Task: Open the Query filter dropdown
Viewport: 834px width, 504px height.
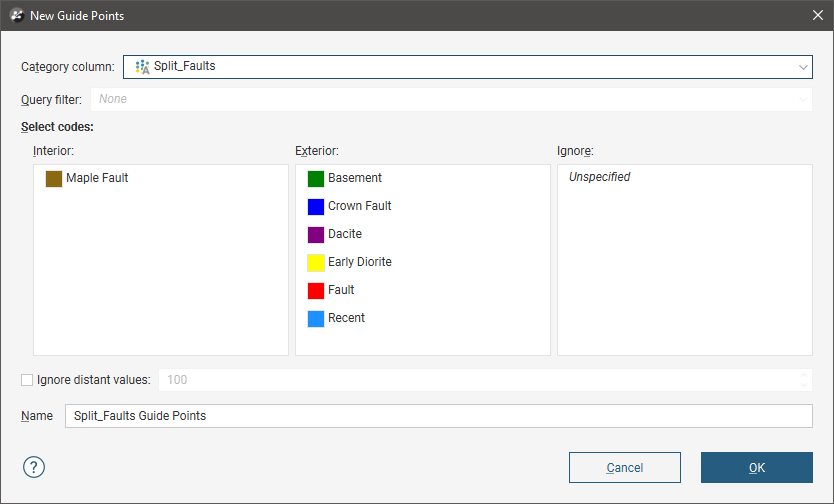Action: coord(450,99)
